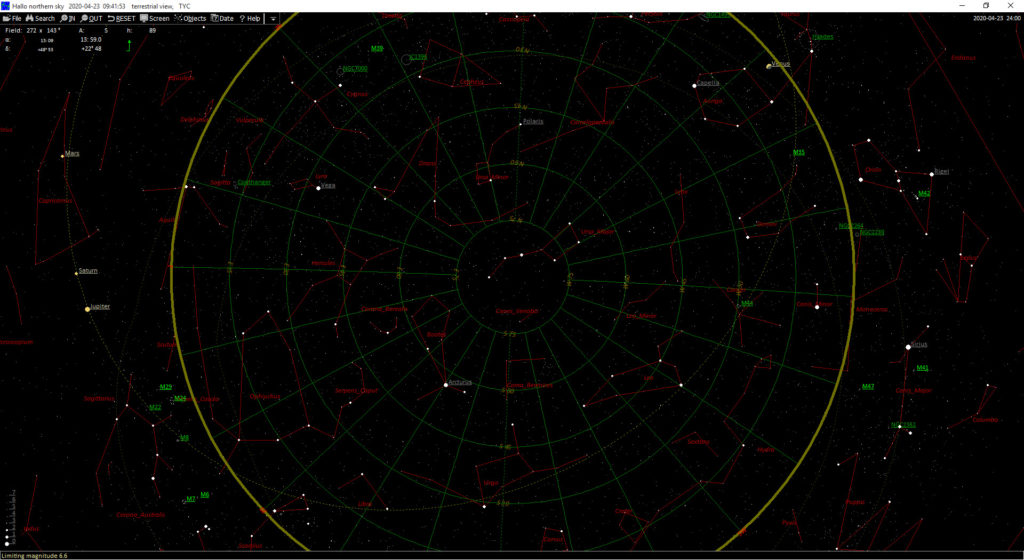Open the Screen menu
The width and height of the screenshot is (1024, 560).
pyautogui.click(x=155, y=18)
